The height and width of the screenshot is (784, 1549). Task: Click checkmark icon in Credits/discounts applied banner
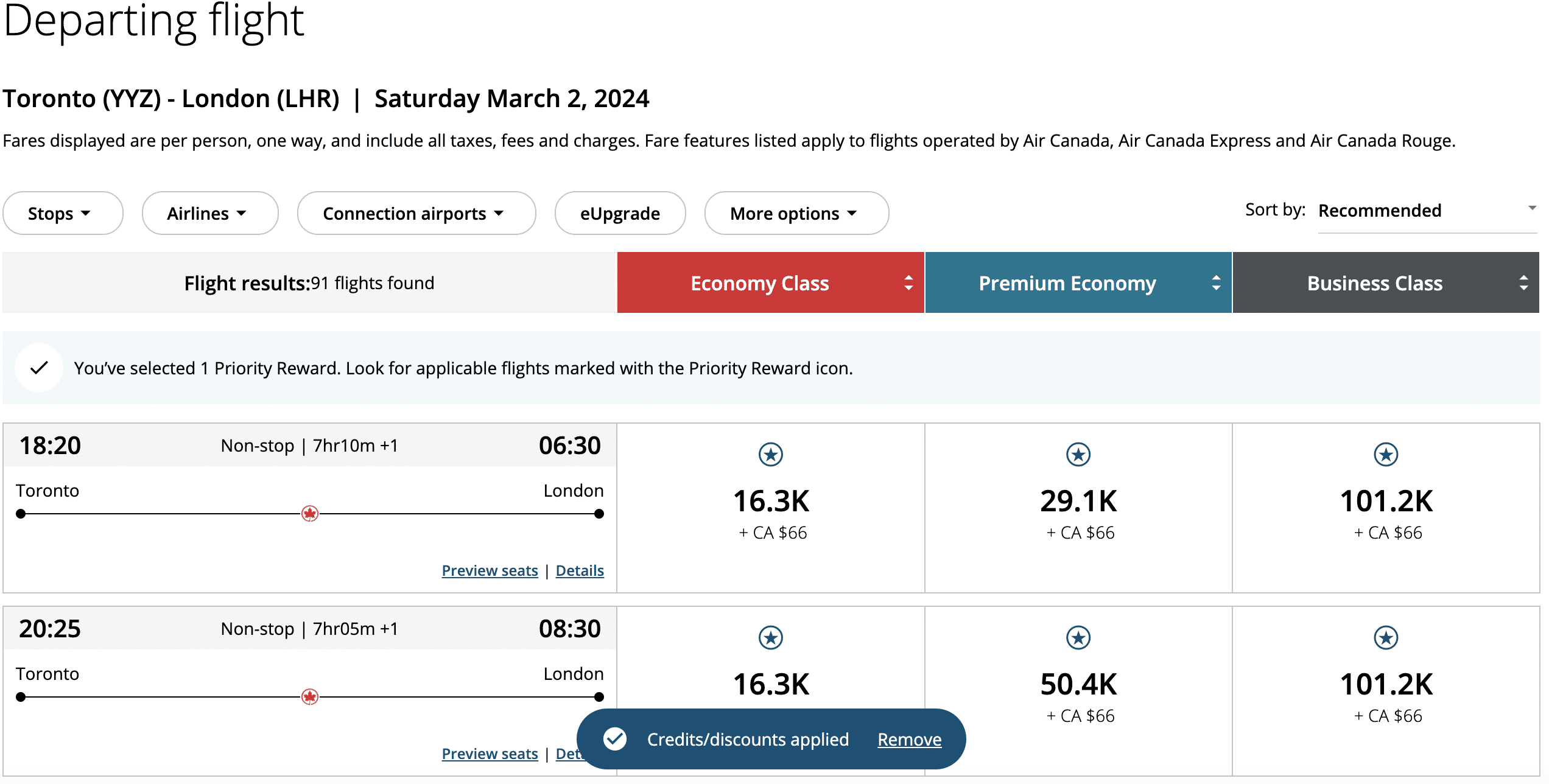[x=614, y=739]
